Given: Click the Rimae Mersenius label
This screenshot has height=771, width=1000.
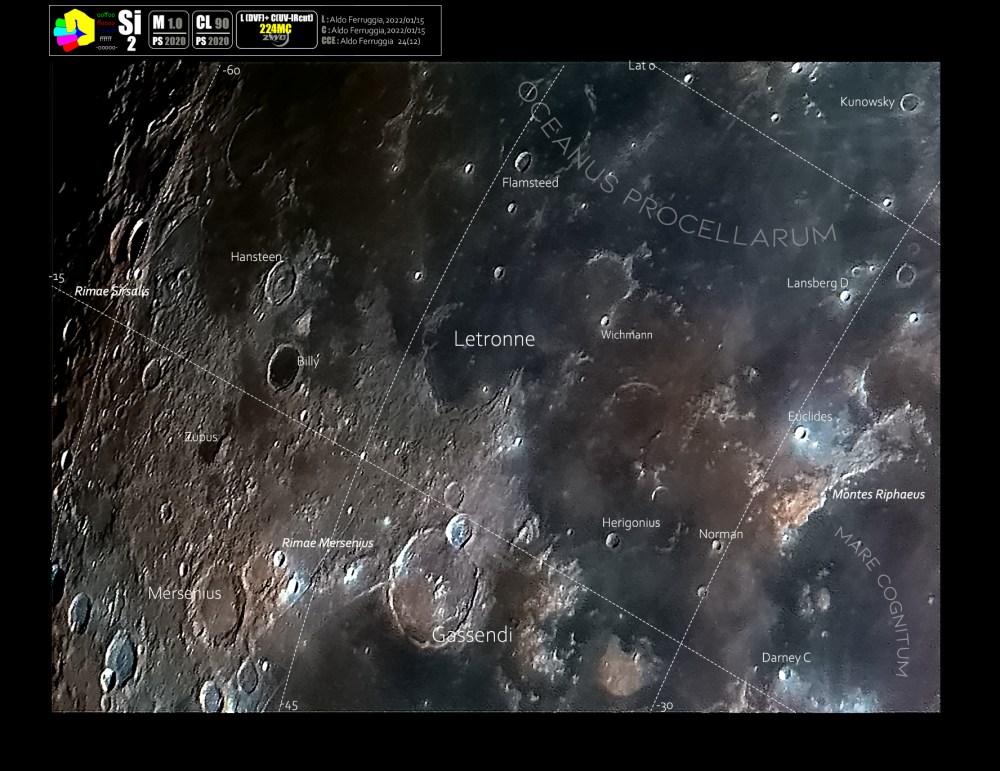Looking at the screenshot, I should tap(327, 543).
